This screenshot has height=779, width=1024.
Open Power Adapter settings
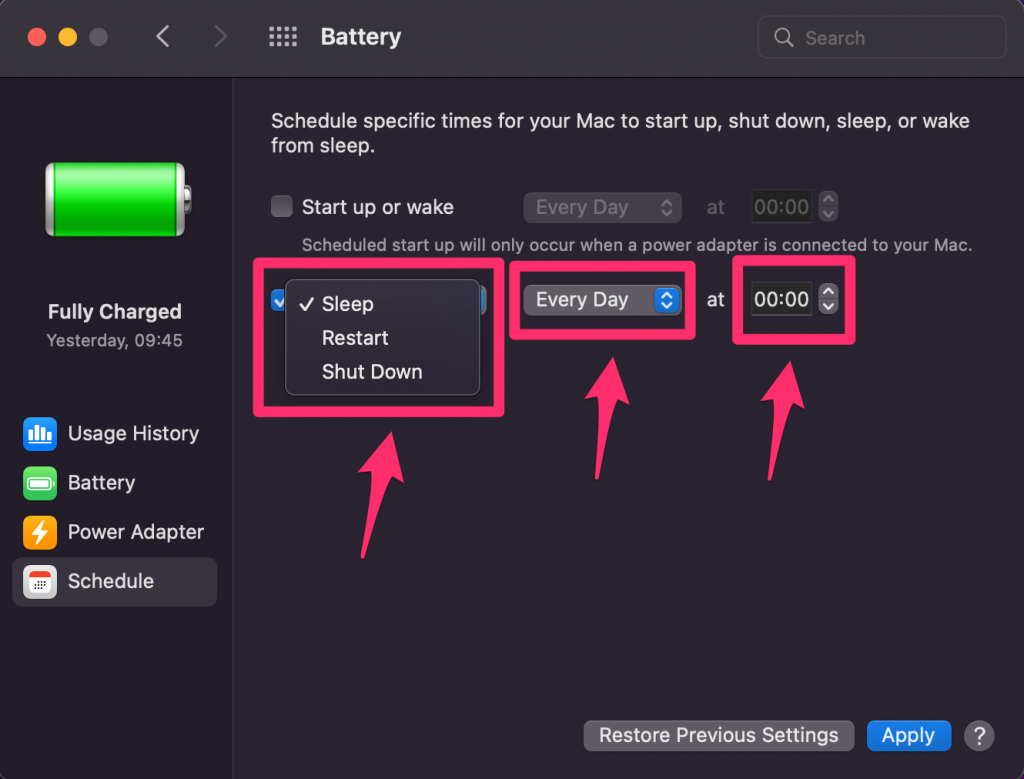pos(136,532)
